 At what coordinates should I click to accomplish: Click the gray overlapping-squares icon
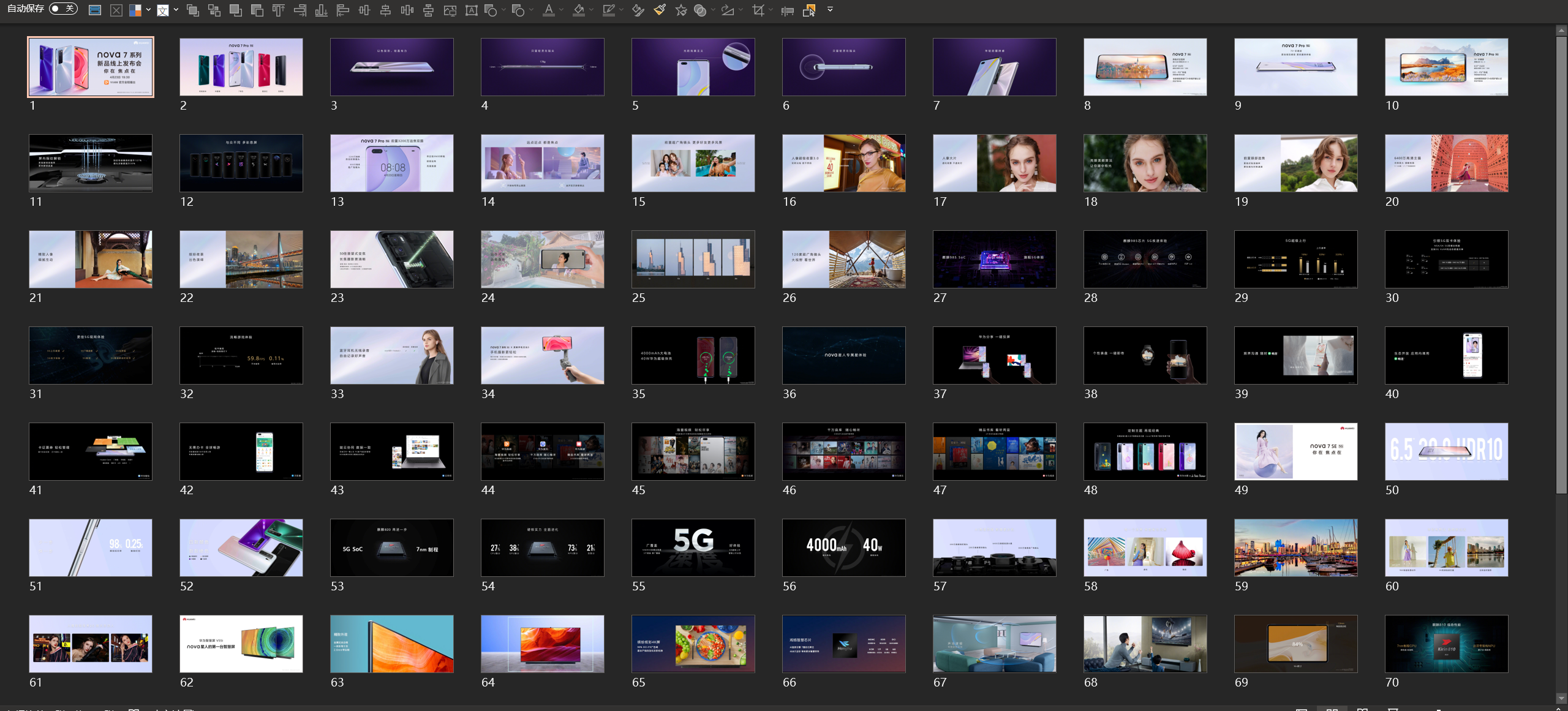click(x=236, y=10)
